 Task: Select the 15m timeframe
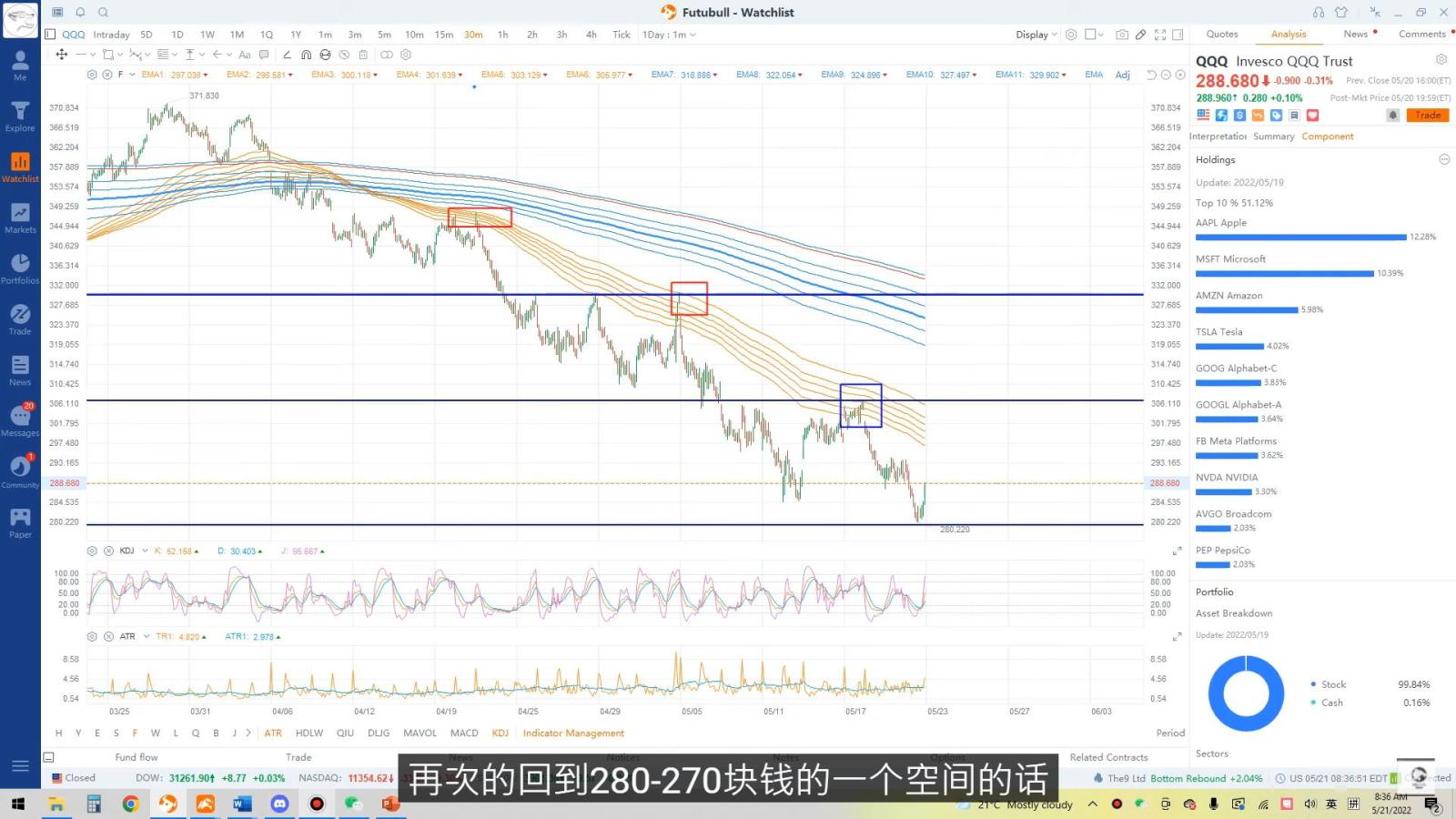point(443,35)
